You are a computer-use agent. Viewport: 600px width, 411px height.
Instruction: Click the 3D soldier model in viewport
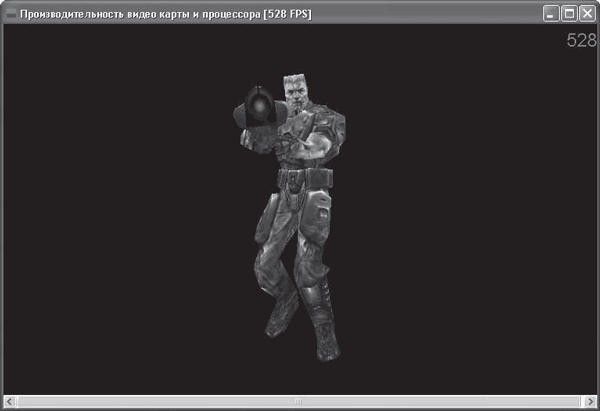(290, 217)
